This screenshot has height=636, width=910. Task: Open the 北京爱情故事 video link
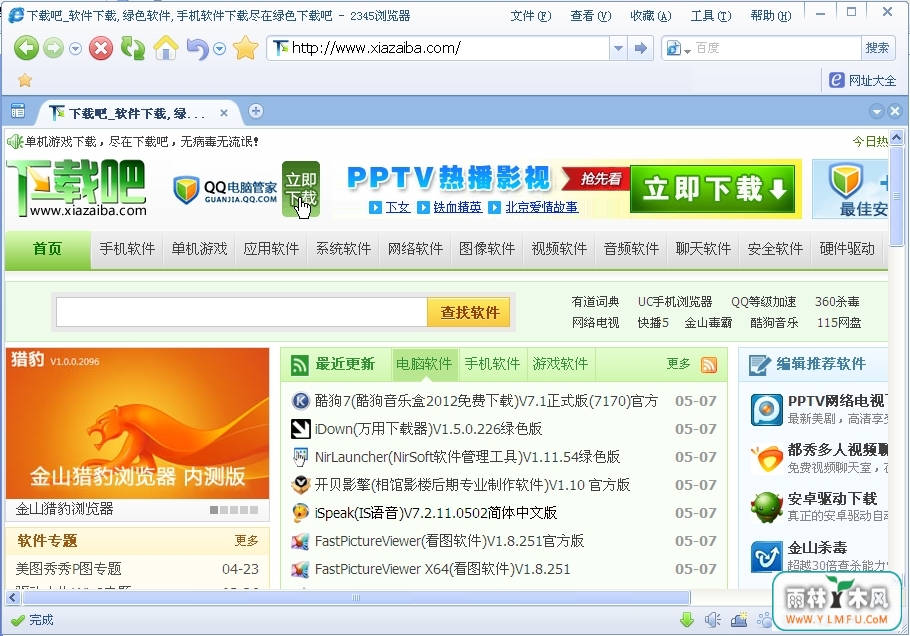pyautogui.click(x=541, y=207)
